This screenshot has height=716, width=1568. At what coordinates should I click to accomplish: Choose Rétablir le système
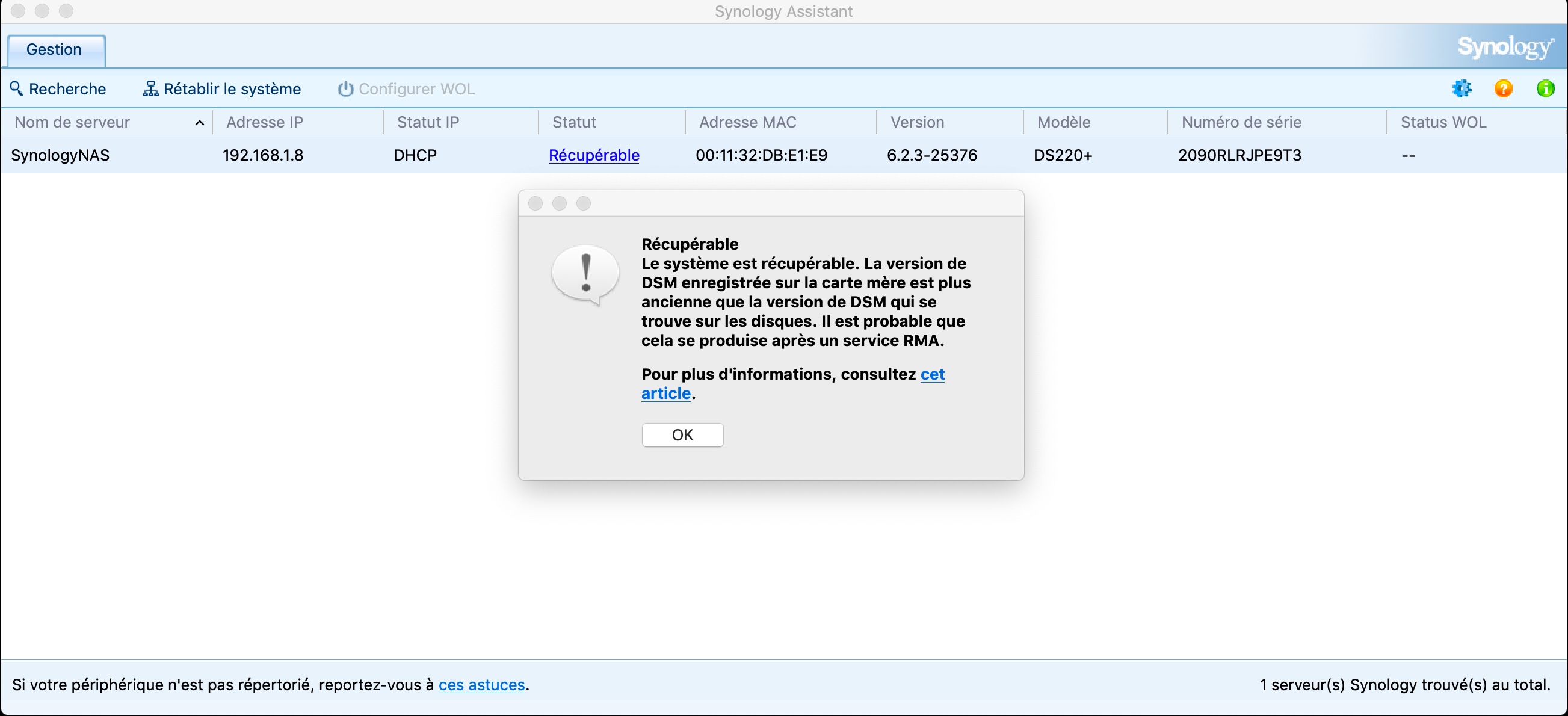pyautogui.click(x=221, y=89)
